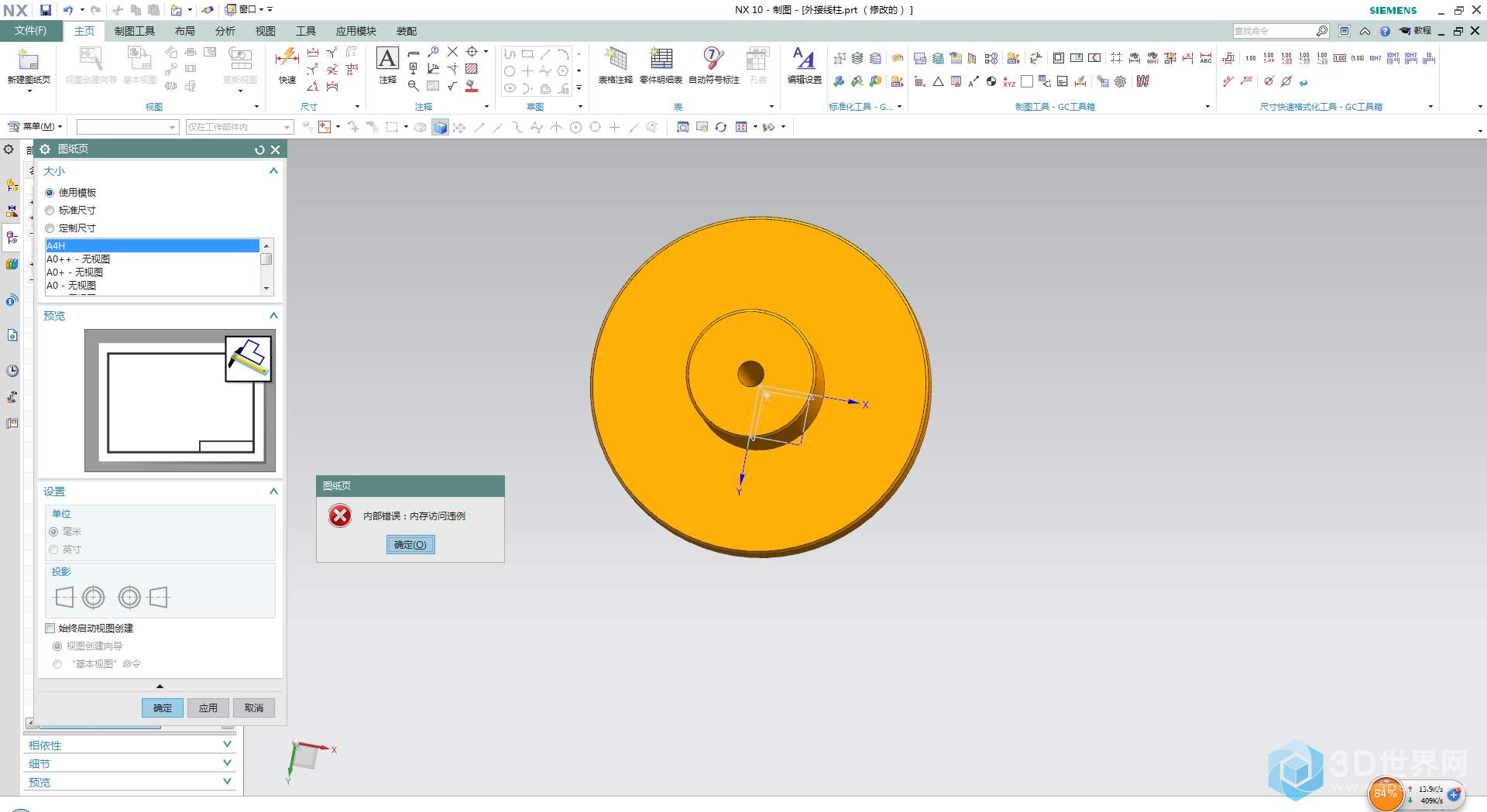Switch to the 制图工具 ribbon tab
1487x812 pixels.
[x=135, y=31]
